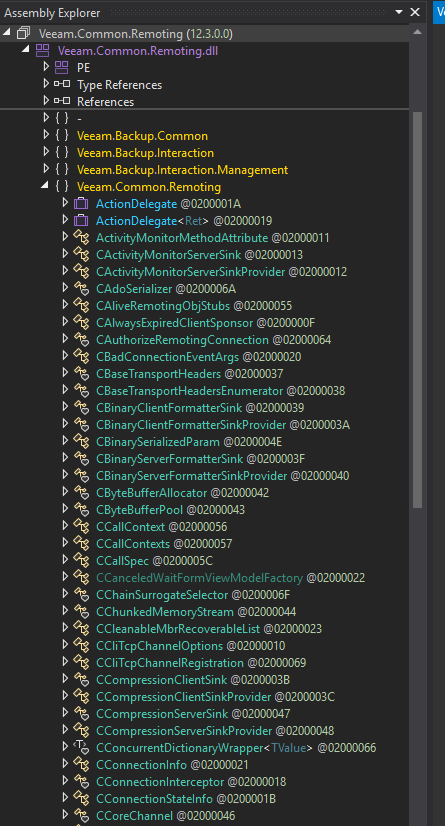
Task: Collapse the Veeam.Common.Remoting namespace
Action: click(45, 186)
